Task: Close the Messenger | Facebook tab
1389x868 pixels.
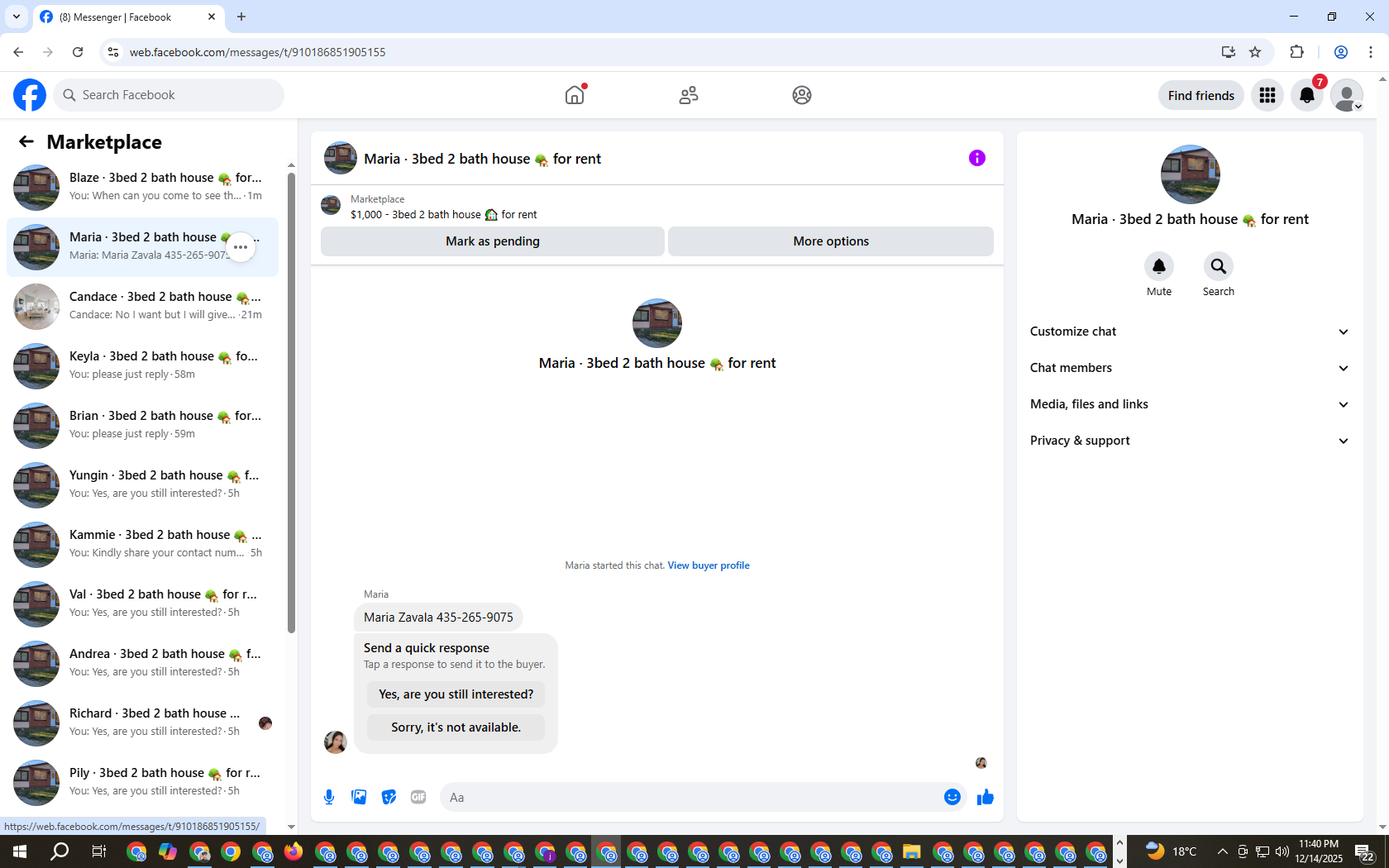Action: tap(212, 17)
